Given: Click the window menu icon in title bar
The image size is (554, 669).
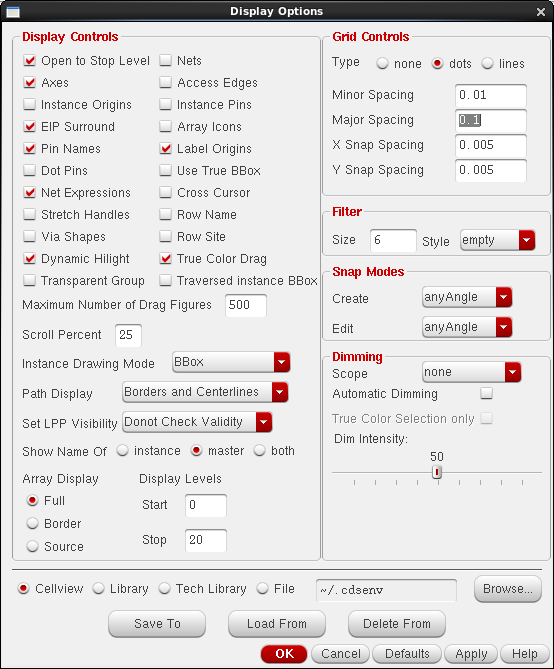Looking at the screenshot, I should pos(13,12).
